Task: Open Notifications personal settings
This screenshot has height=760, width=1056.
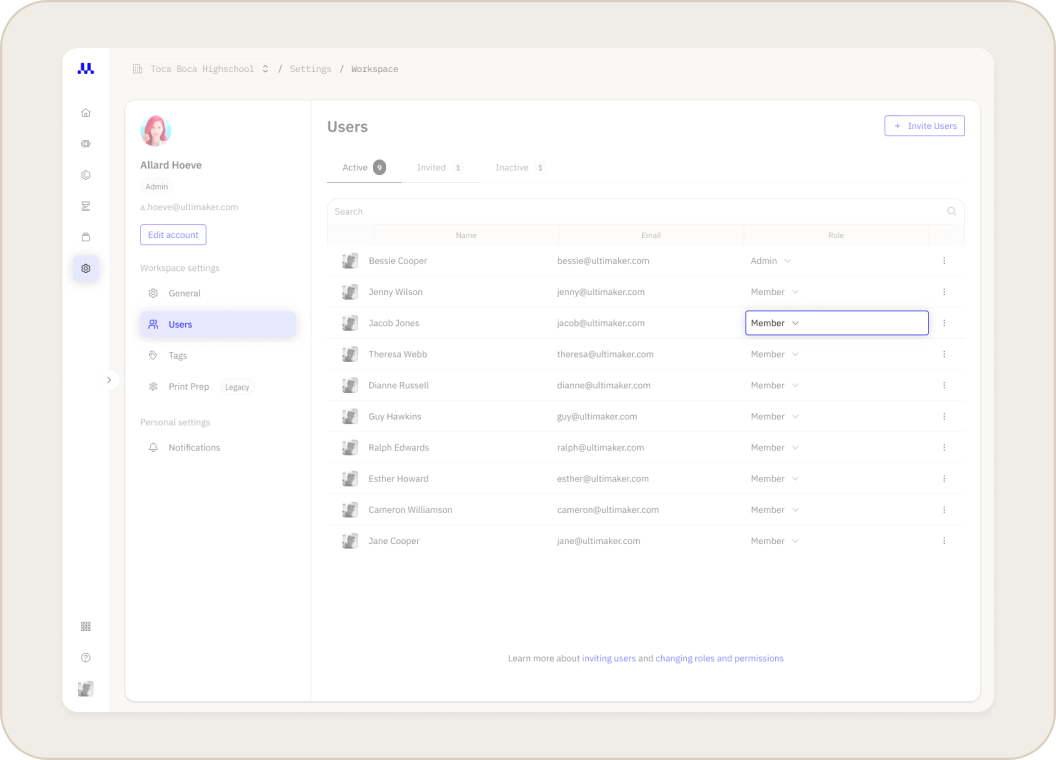Action: point(218,447)
